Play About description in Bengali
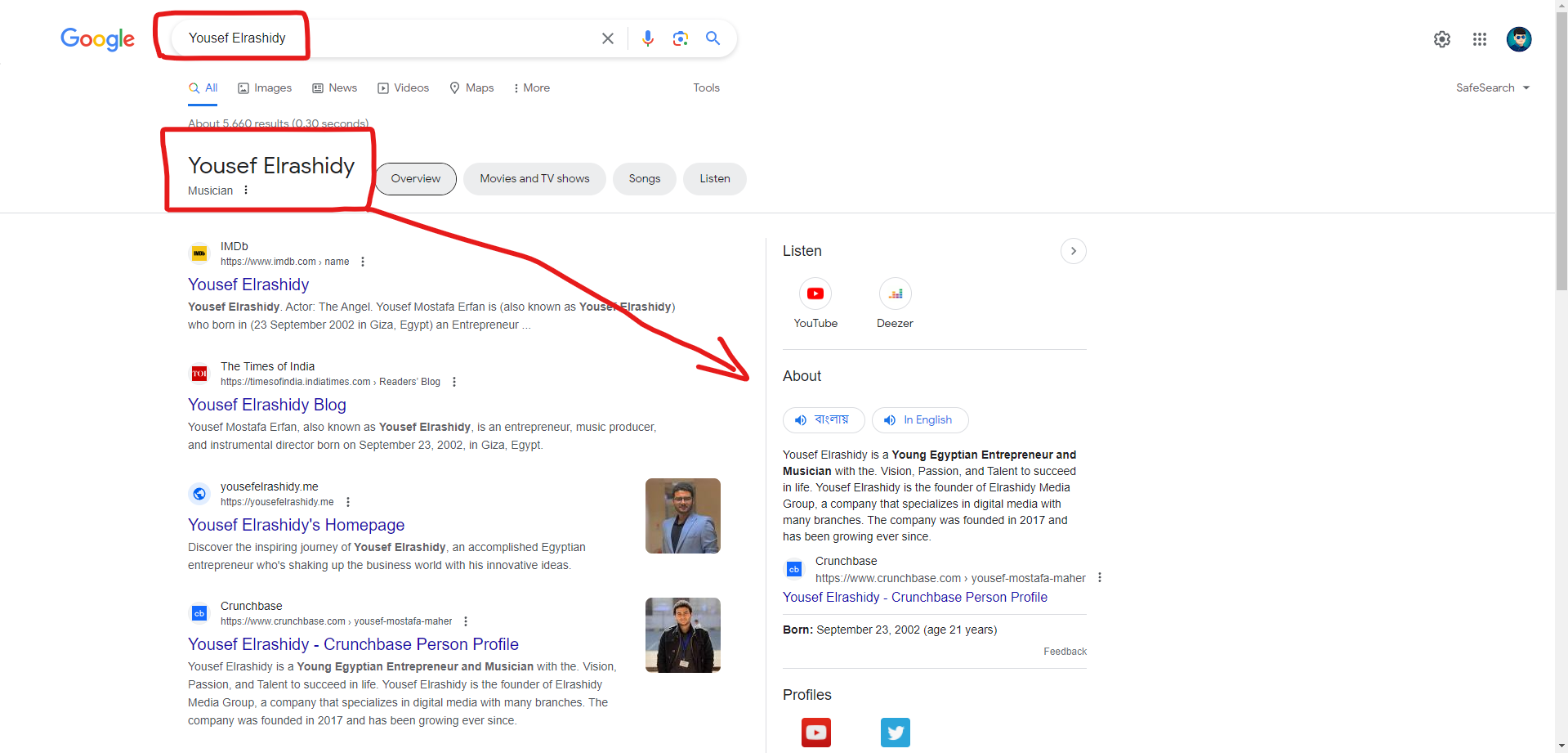 click(x=824, y=420)
